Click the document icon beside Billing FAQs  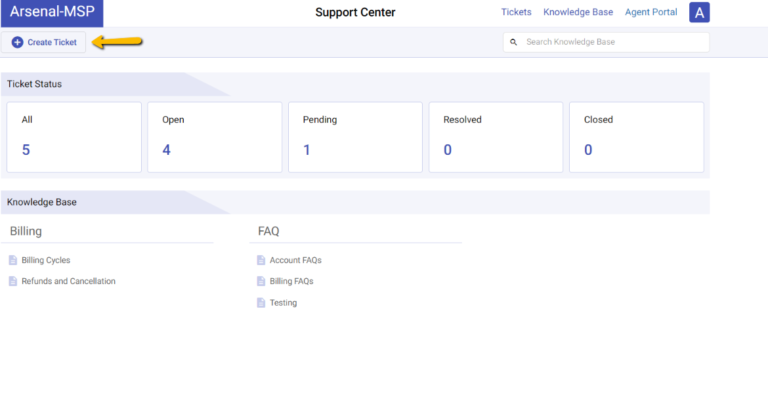[x=261, y=281]
